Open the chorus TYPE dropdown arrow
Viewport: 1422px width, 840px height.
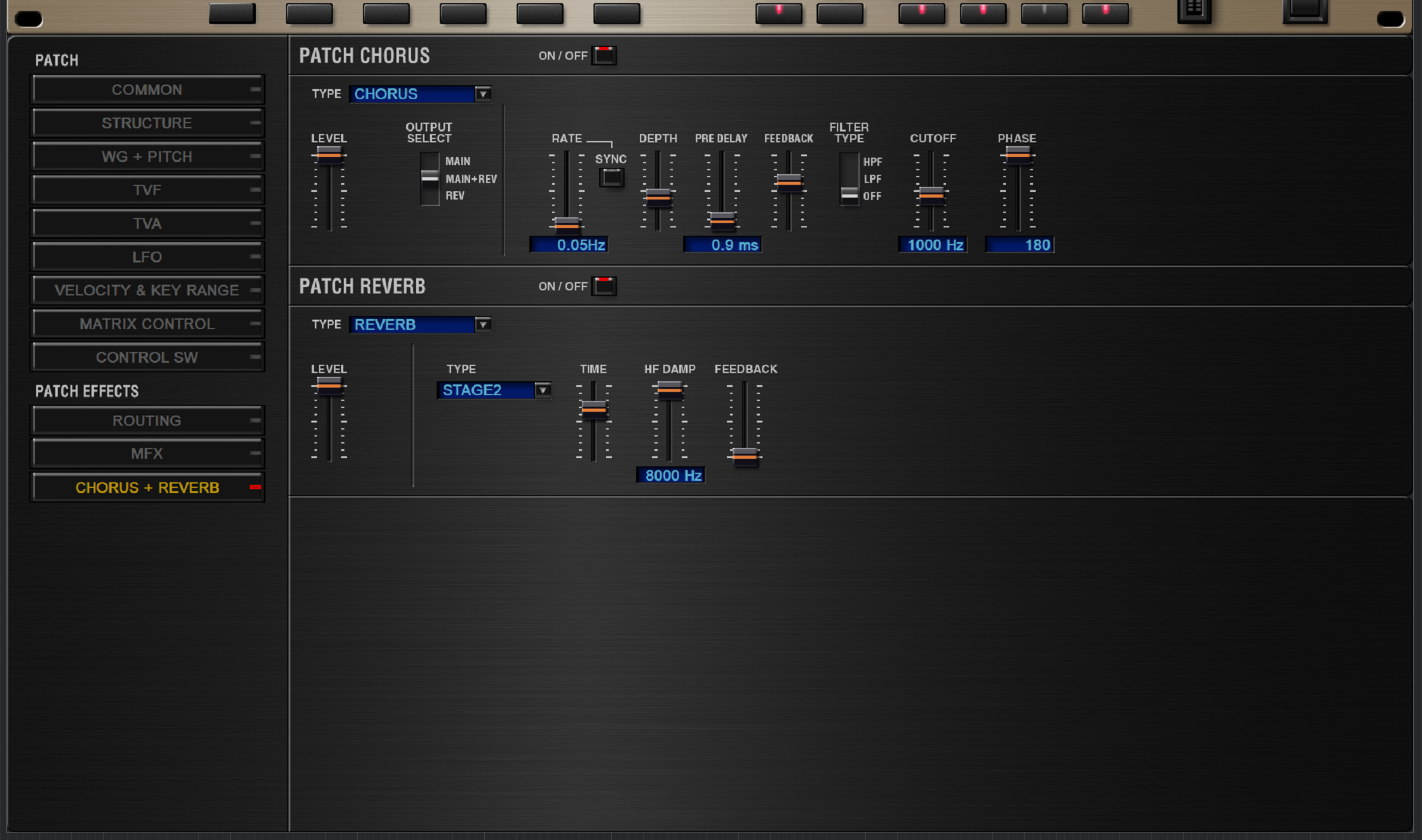[x=483, y=94]
